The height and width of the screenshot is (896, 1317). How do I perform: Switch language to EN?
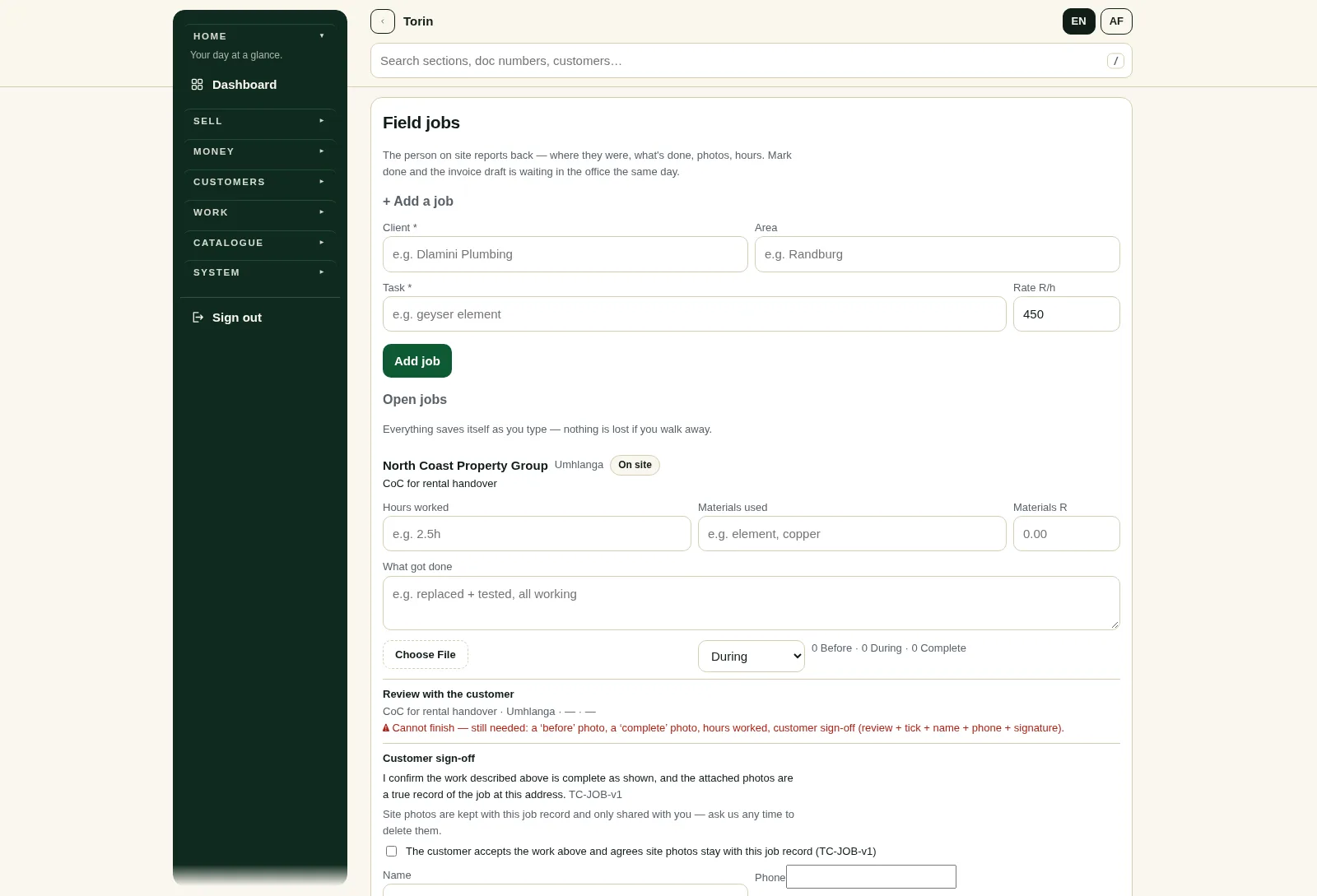pos(1079,21)
